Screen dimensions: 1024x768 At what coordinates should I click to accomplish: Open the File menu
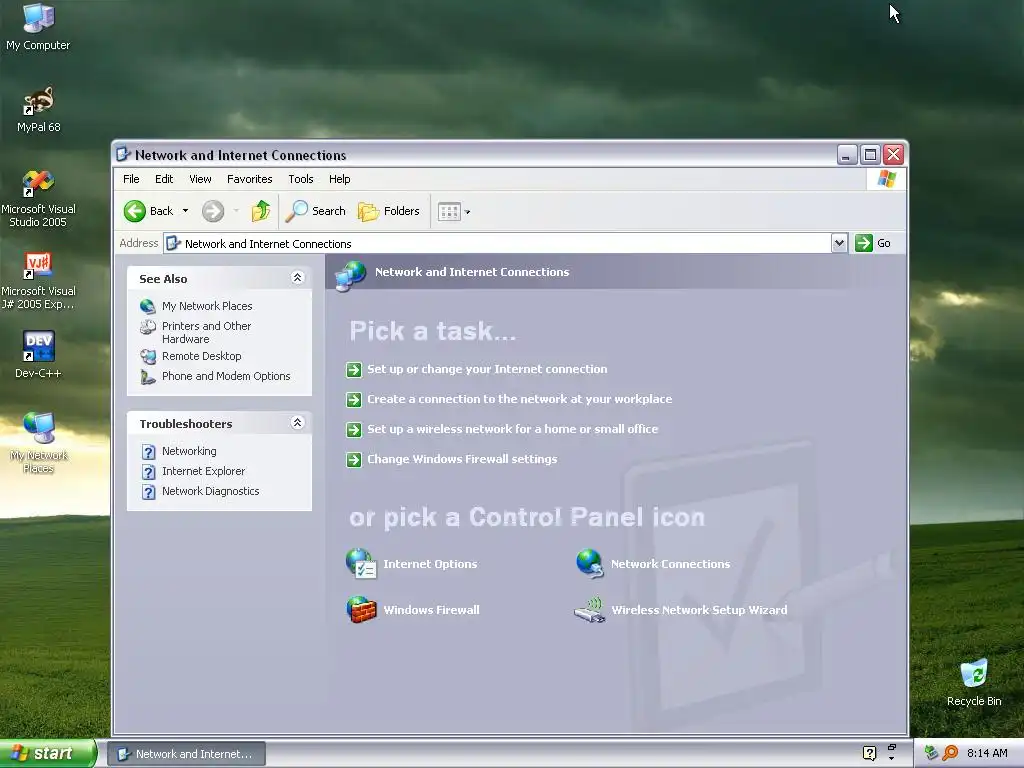tap(131, 179)
